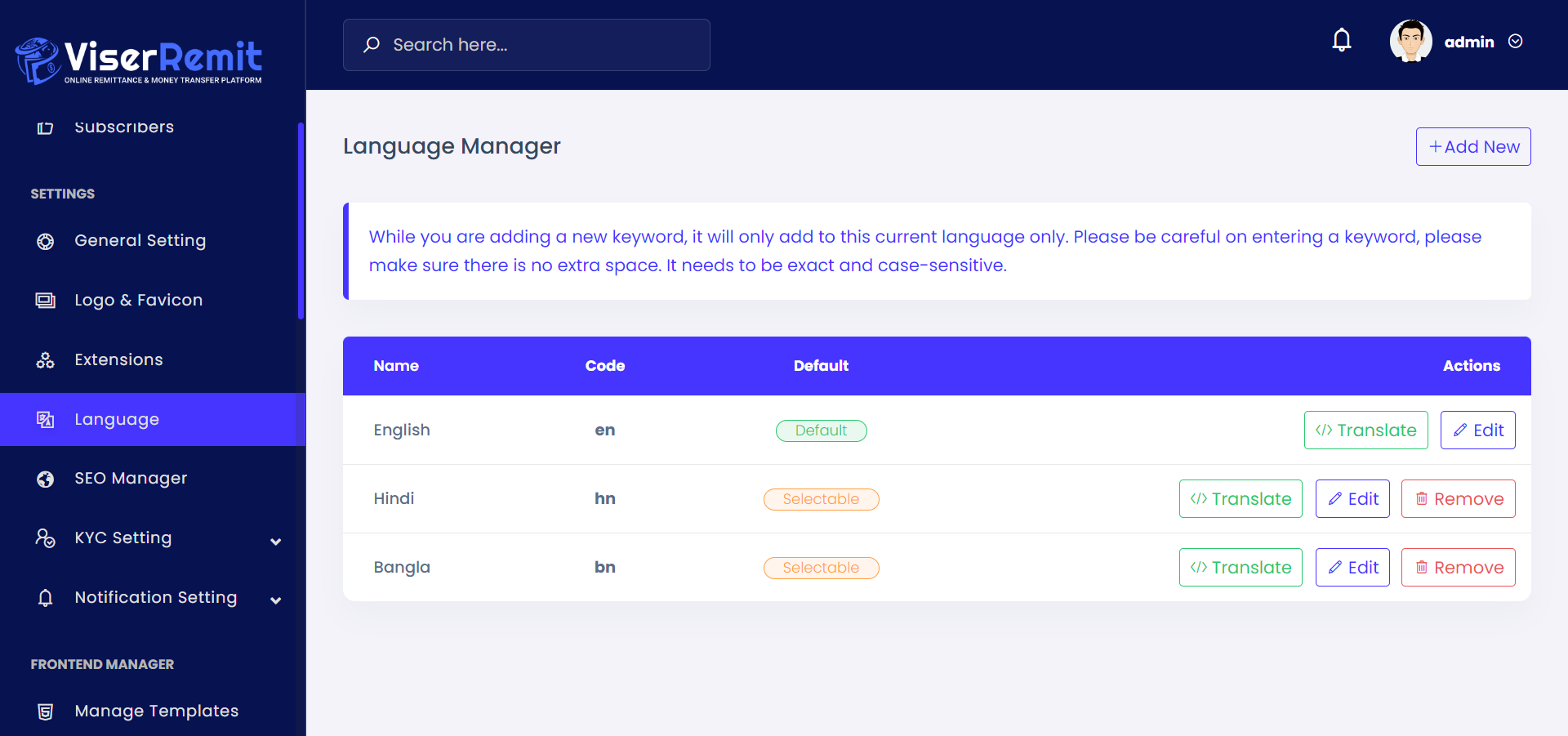Open the Subscribers sidebar item
Viewport: 1568px width, 736px height.
[x=124, y=127]
